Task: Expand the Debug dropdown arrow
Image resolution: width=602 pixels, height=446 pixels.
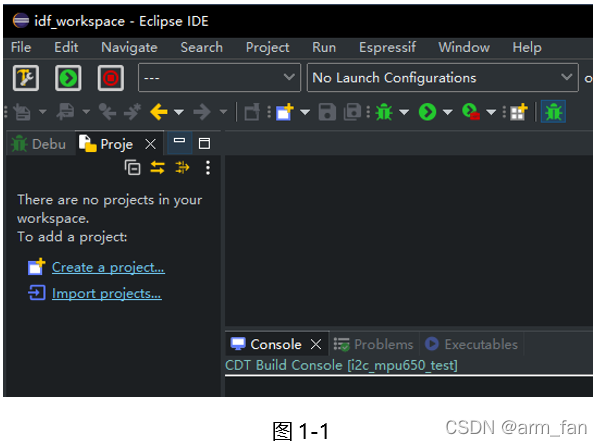Action: click(x=404, y=112)
